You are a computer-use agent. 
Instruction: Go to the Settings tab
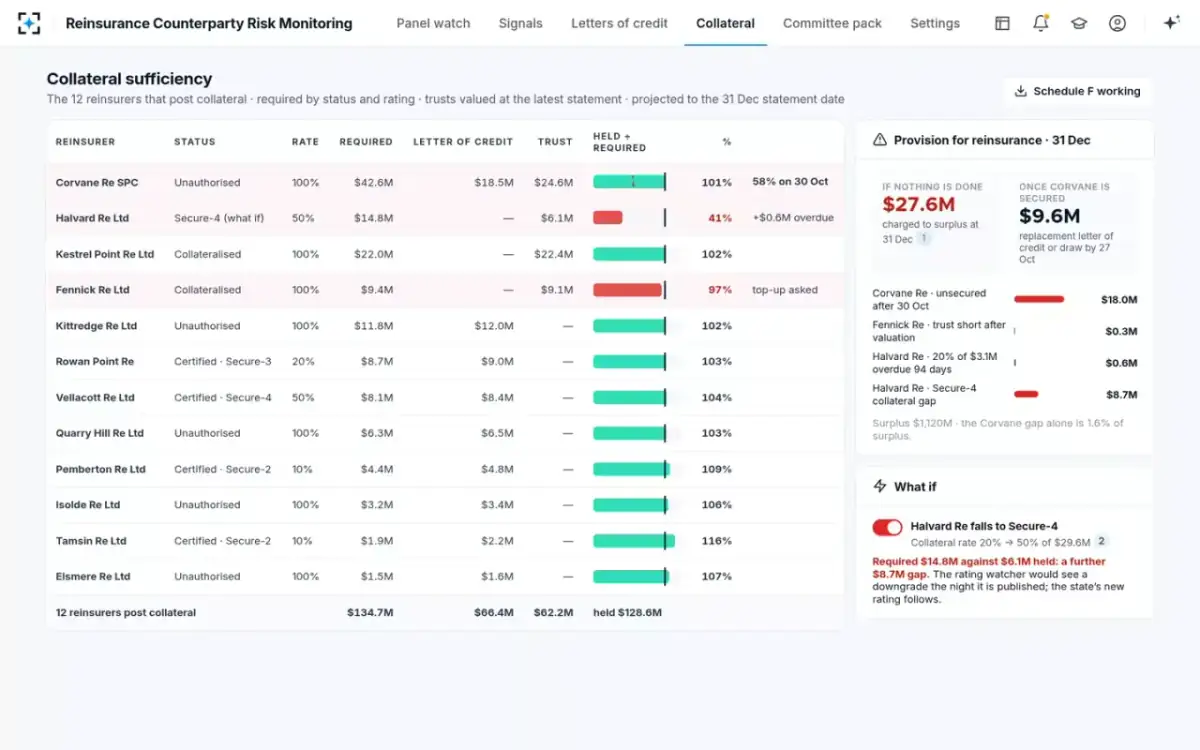[x=935, y=23]
